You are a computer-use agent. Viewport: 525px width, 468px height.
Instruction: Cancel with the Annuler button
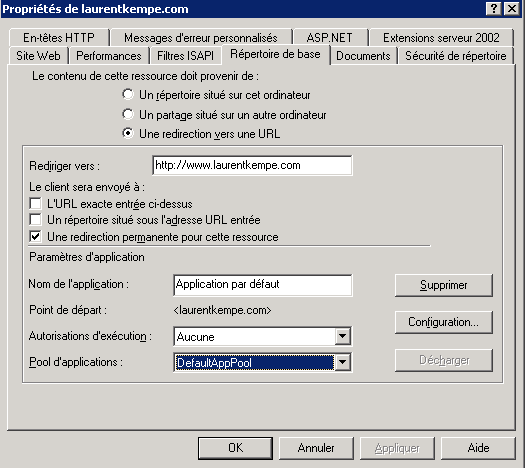click(316, 448)
